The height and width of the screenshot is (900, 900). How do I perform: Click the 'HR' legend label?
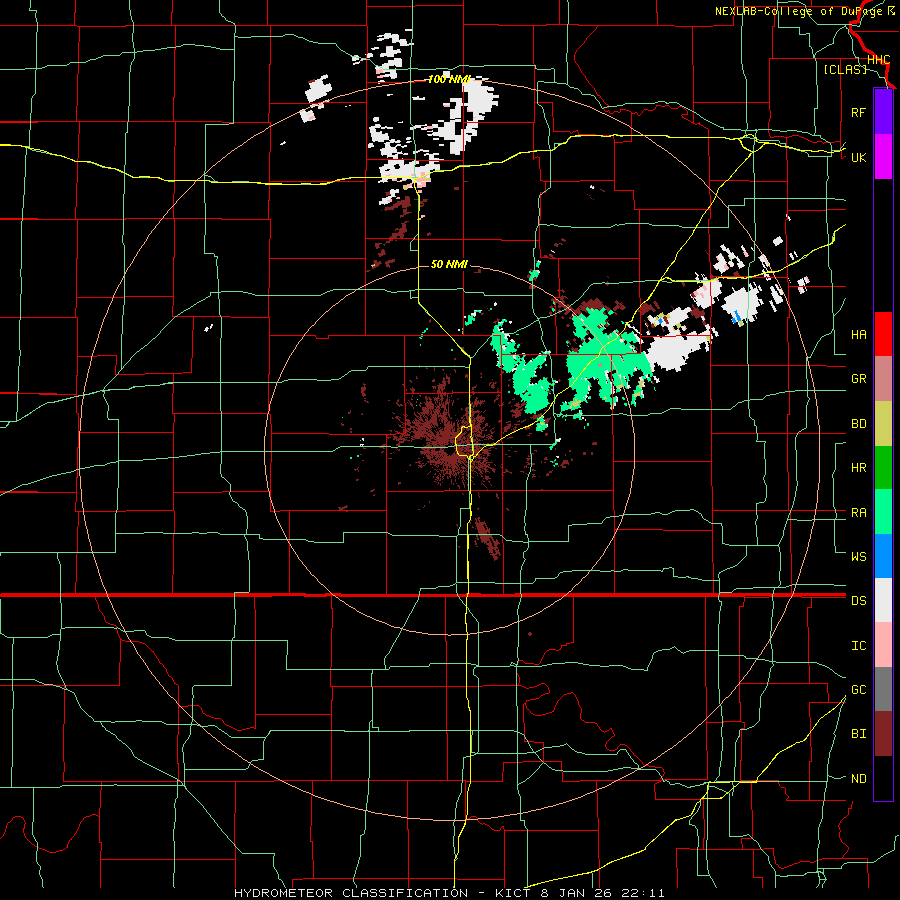(x=858, y=468)
